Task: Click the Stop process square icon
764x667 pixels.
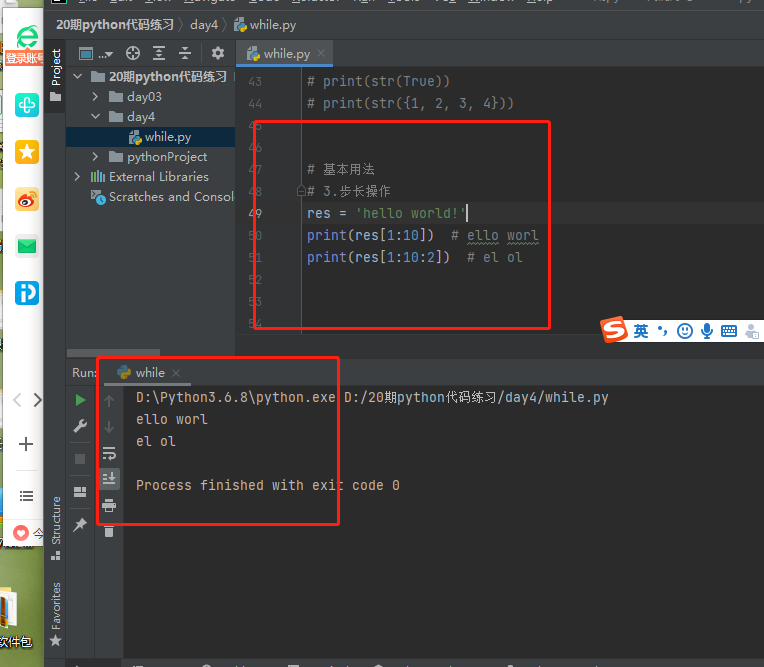Action: [80, 459]
